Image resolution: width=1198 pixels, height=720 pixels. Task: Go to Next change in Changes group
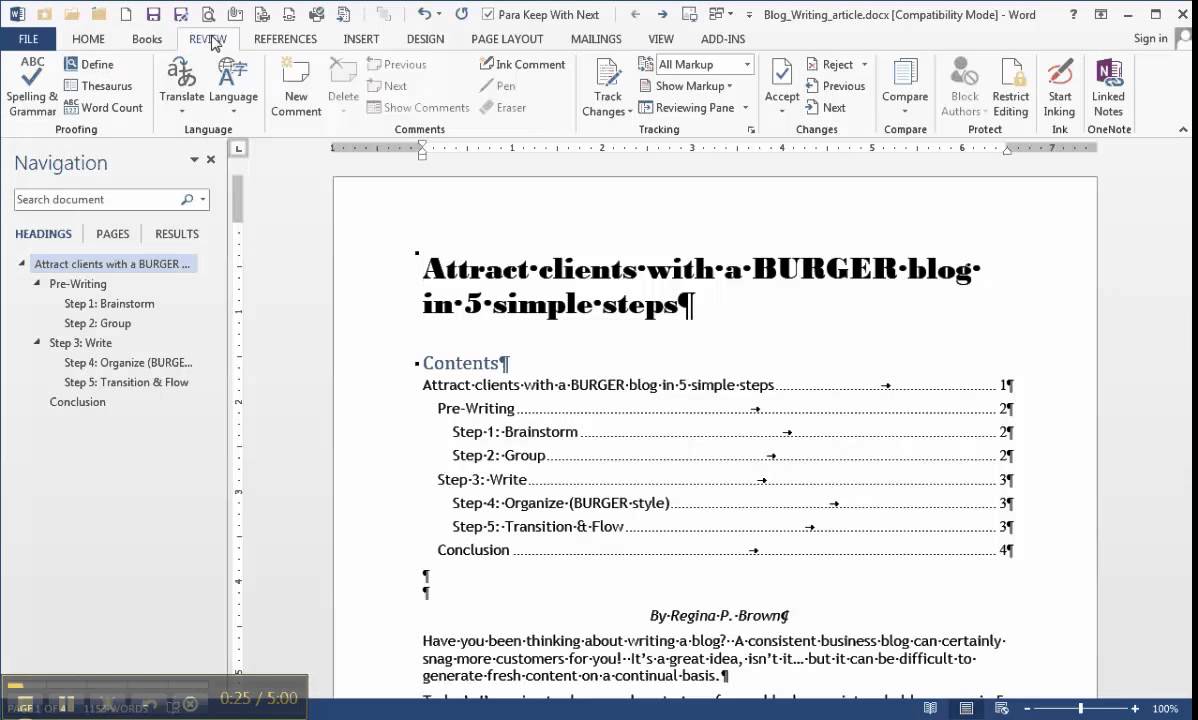[825, 108]
